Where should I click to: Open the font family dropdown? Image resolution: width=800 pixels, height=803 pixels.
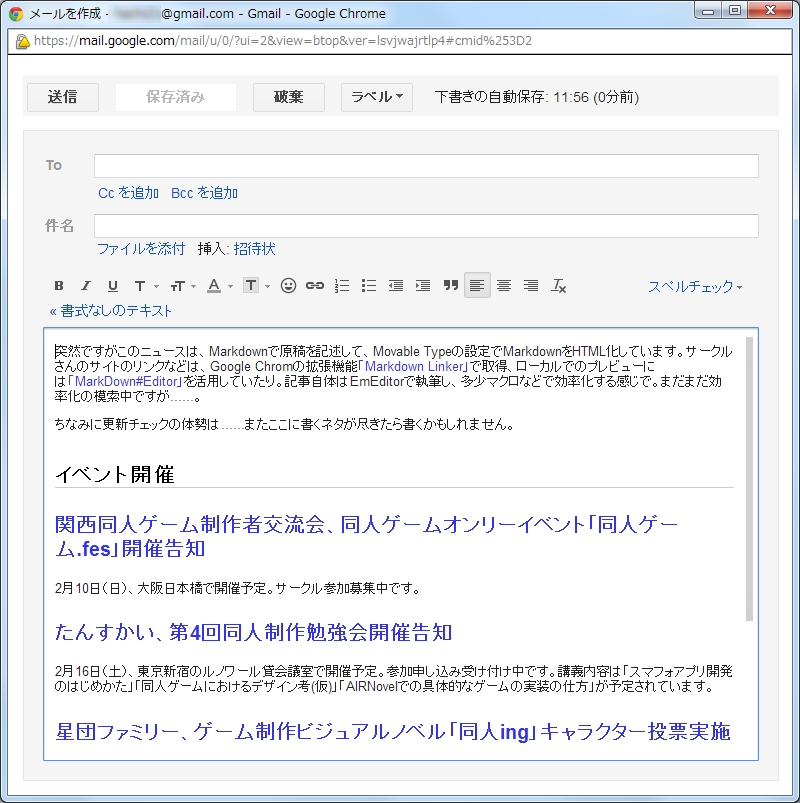point(143,285)
